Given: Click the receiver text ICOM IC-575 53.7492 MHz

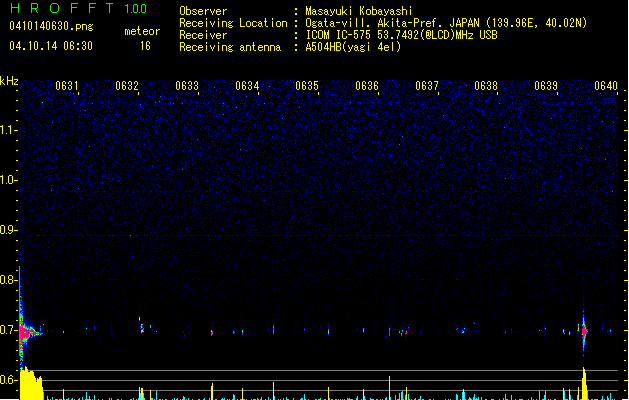Looking at the screenshot, I should point(401,35).
